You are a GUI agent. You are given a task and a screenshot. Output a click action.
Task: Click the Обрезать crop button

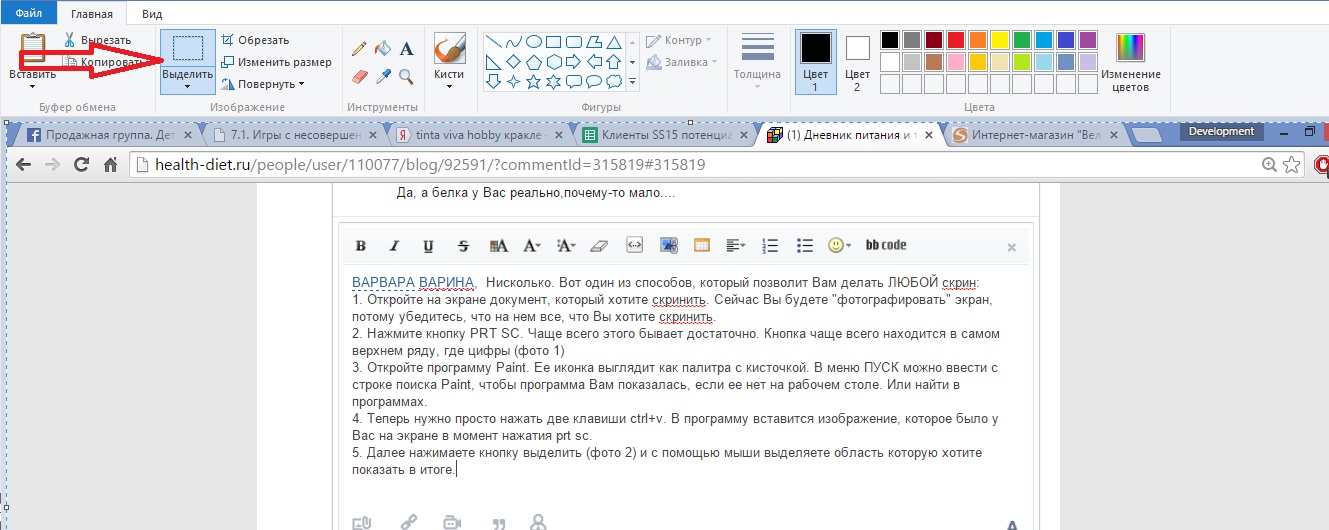point(256,40)
